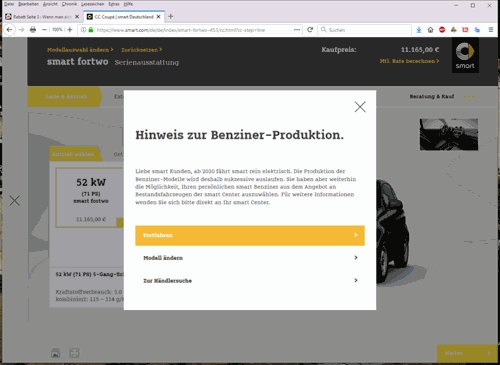Viewport: 500px width, 365px height.
Task: Click the print icon in the toolbar
Action: coord(33,30)
